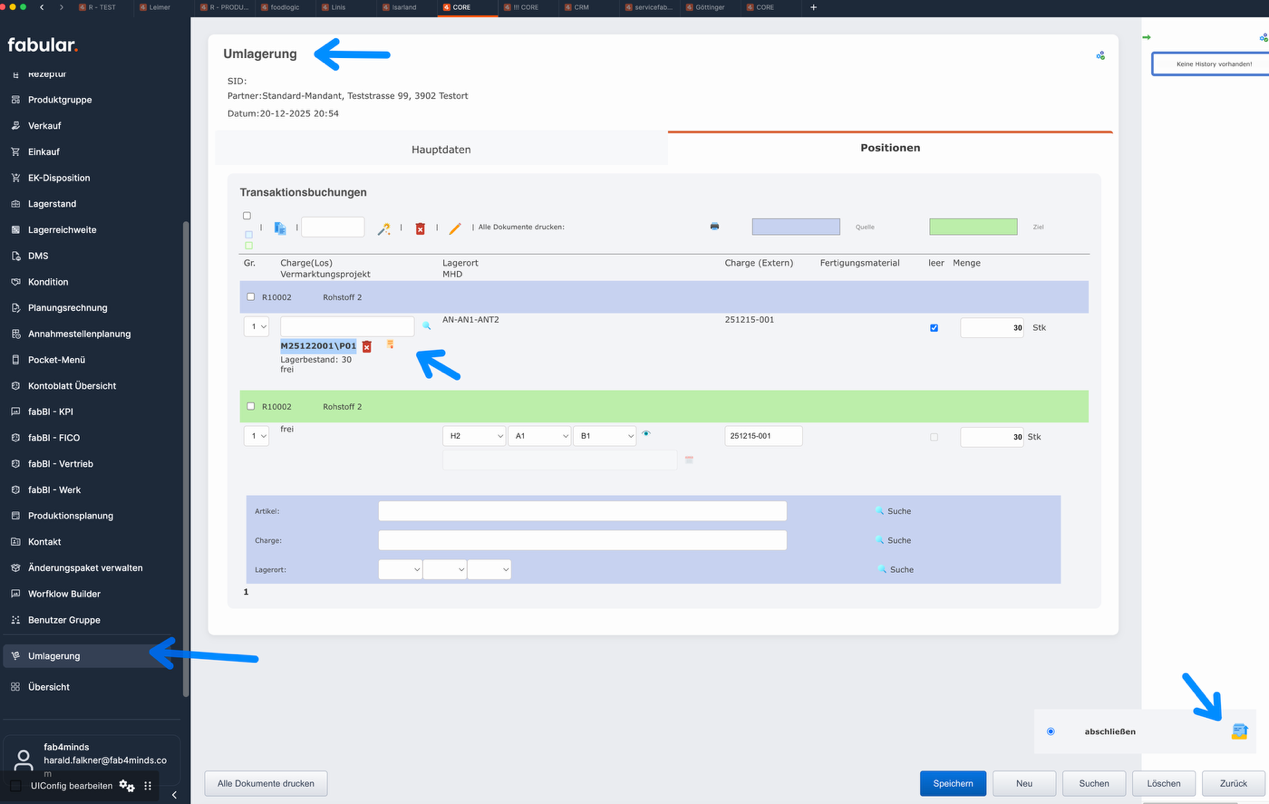
Task: Switch to the Hauptdaten tab
Action: 441,149
